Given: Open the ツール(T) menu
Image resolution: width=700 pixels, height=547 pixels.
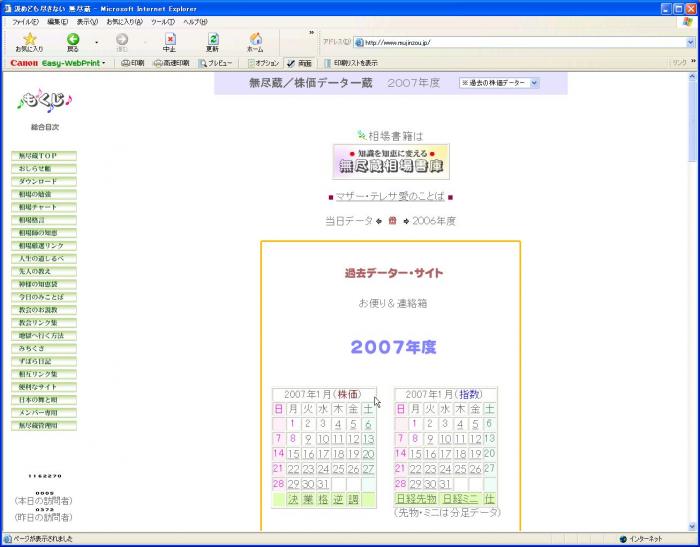Looking at the screenshot, I should click(x=162, y=21).
